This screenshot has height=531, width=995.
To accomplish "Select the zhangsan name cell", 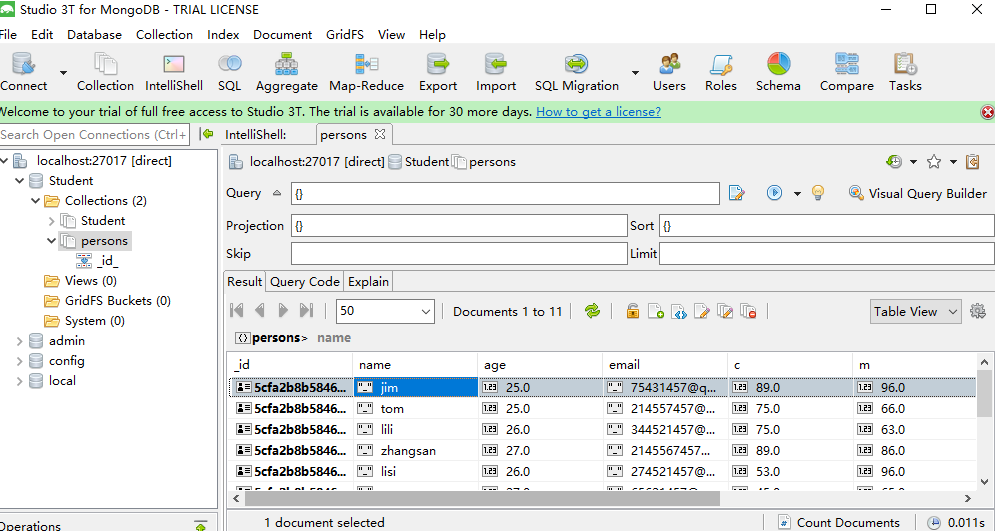I will click(415, 450).
